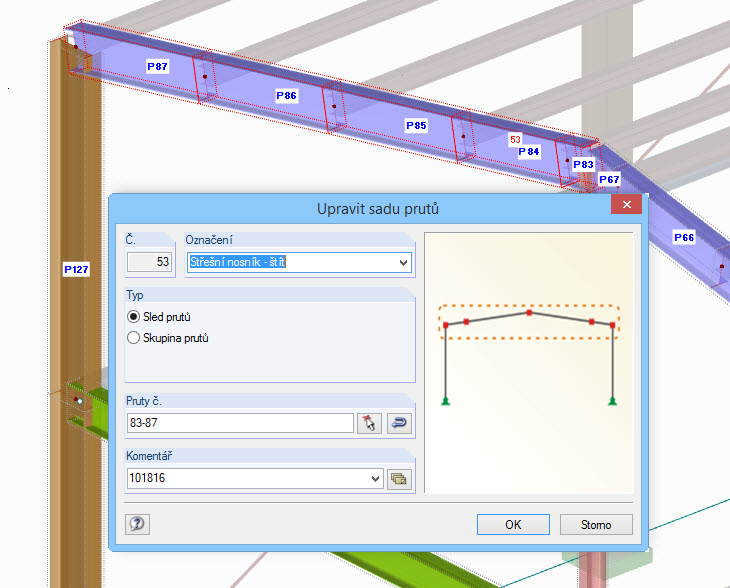
Task: Click the Pruty č. input field 83-87
Action: 240,423
